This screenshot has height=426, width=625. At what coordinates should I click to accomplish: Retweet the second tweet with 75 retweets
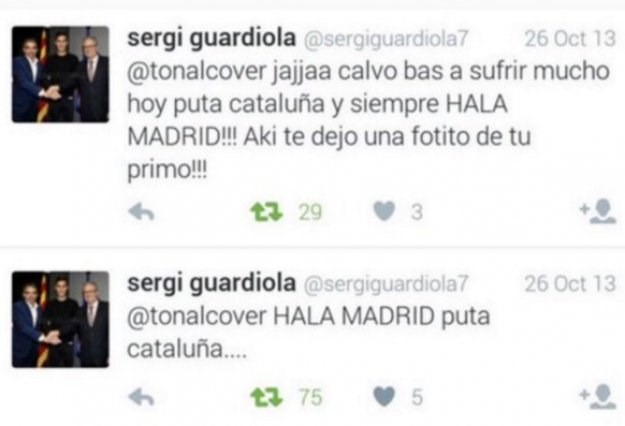(x=266, y=397)
